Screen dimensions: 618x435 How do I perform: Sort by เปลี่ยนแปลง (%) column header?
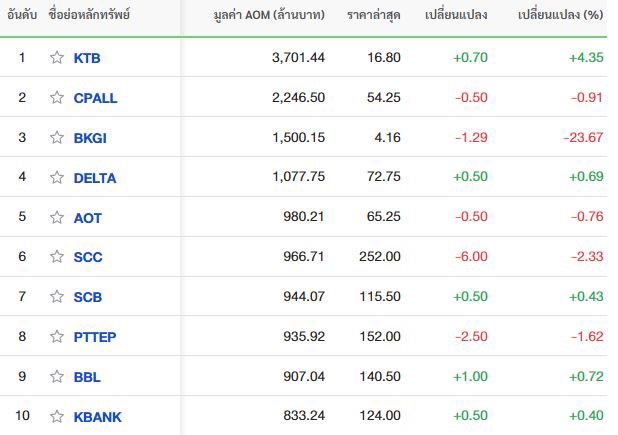[x=560, y=15]
